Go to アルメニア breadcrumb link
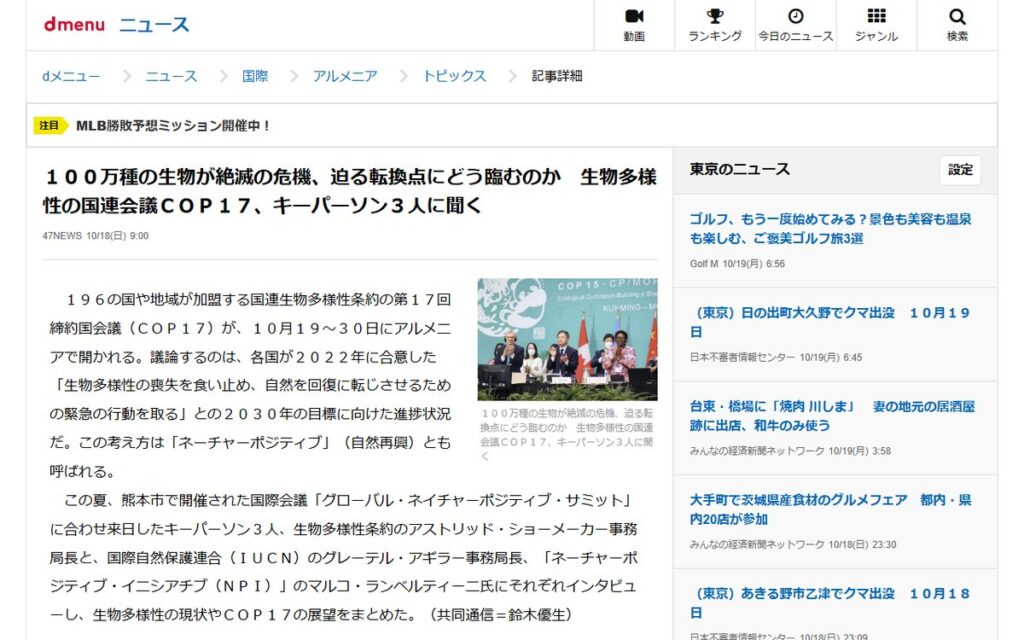1024x640 pixels. pyautogui.click(x=345, y=76)
